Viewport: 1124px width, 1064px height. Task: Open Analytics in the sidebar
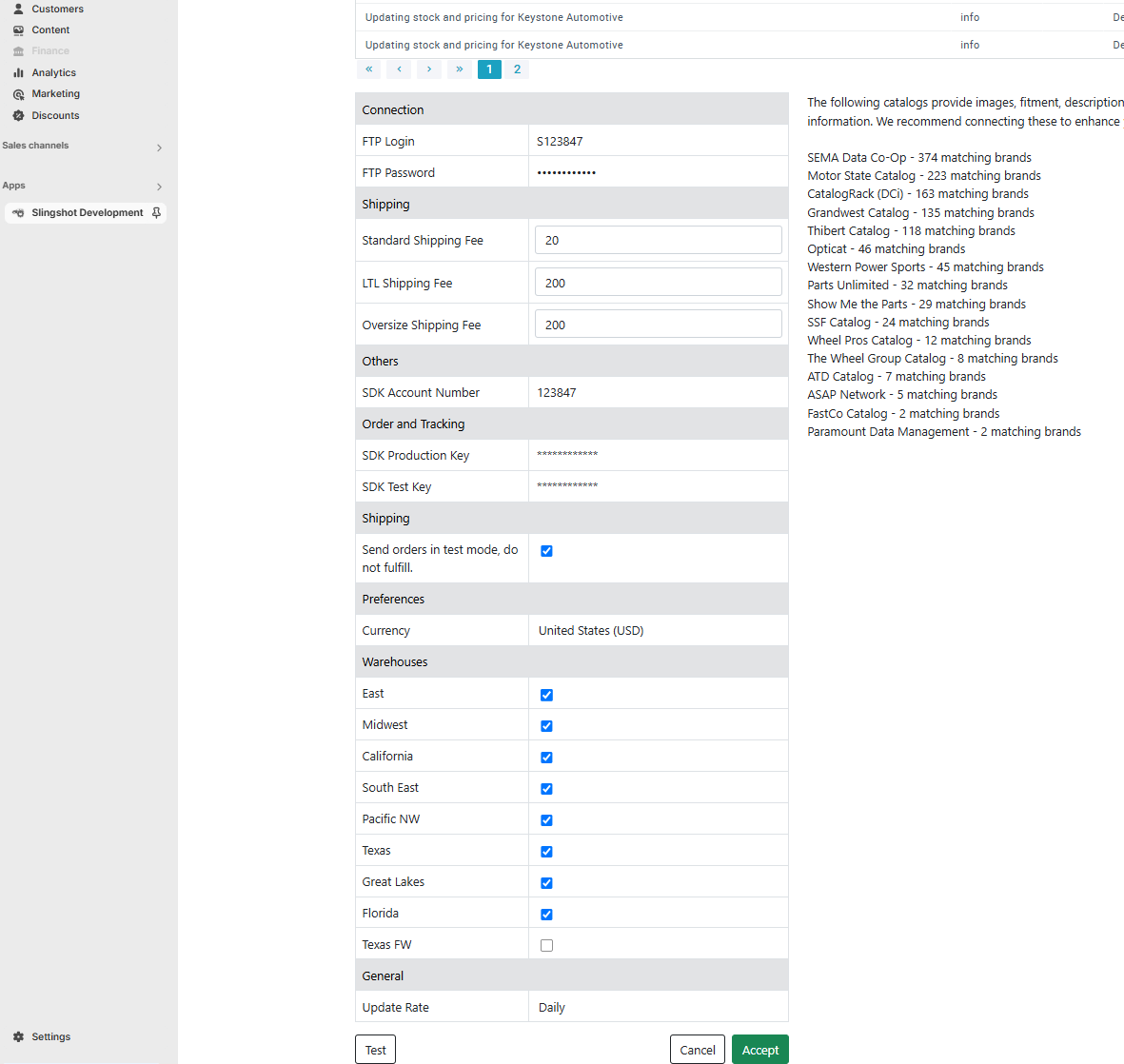(53, 72)
